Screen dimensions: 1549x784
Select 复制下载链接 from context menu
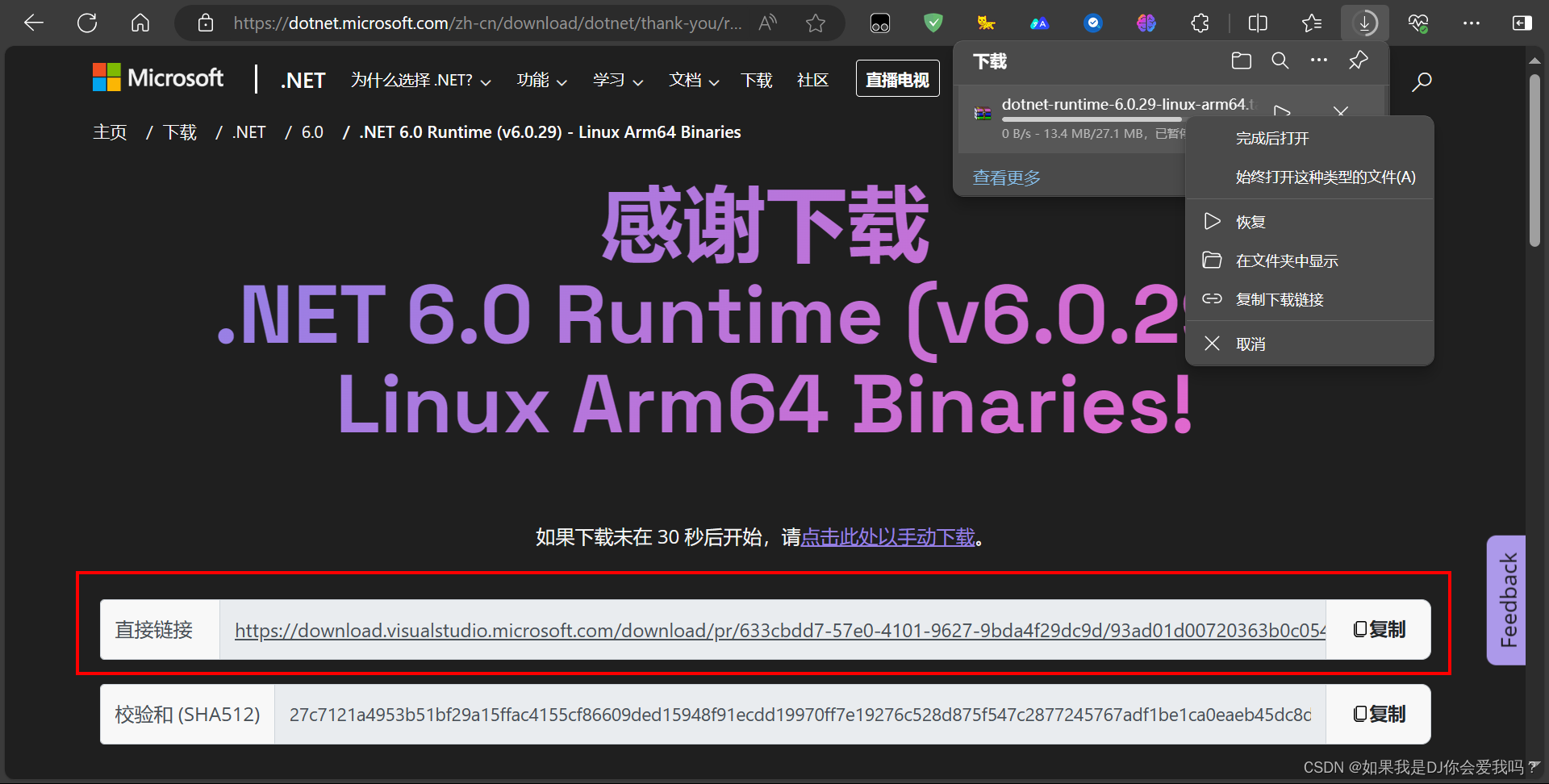(1280, 298)
